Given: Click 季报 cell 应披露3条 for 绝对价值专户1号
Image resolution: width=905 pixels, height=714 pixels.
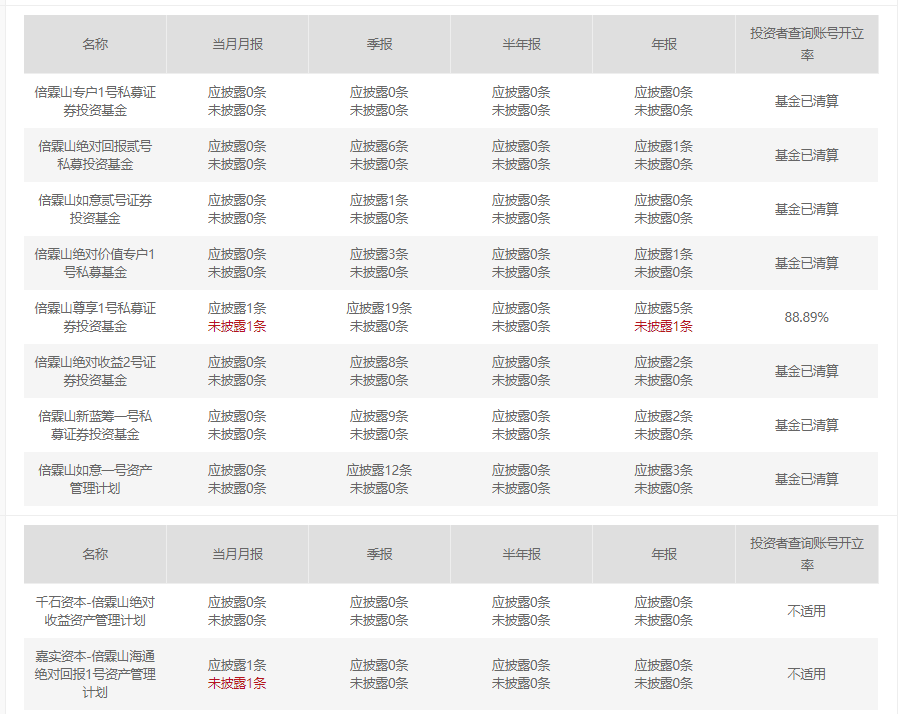Looking at the screenshot, I should tap(379, 263).
